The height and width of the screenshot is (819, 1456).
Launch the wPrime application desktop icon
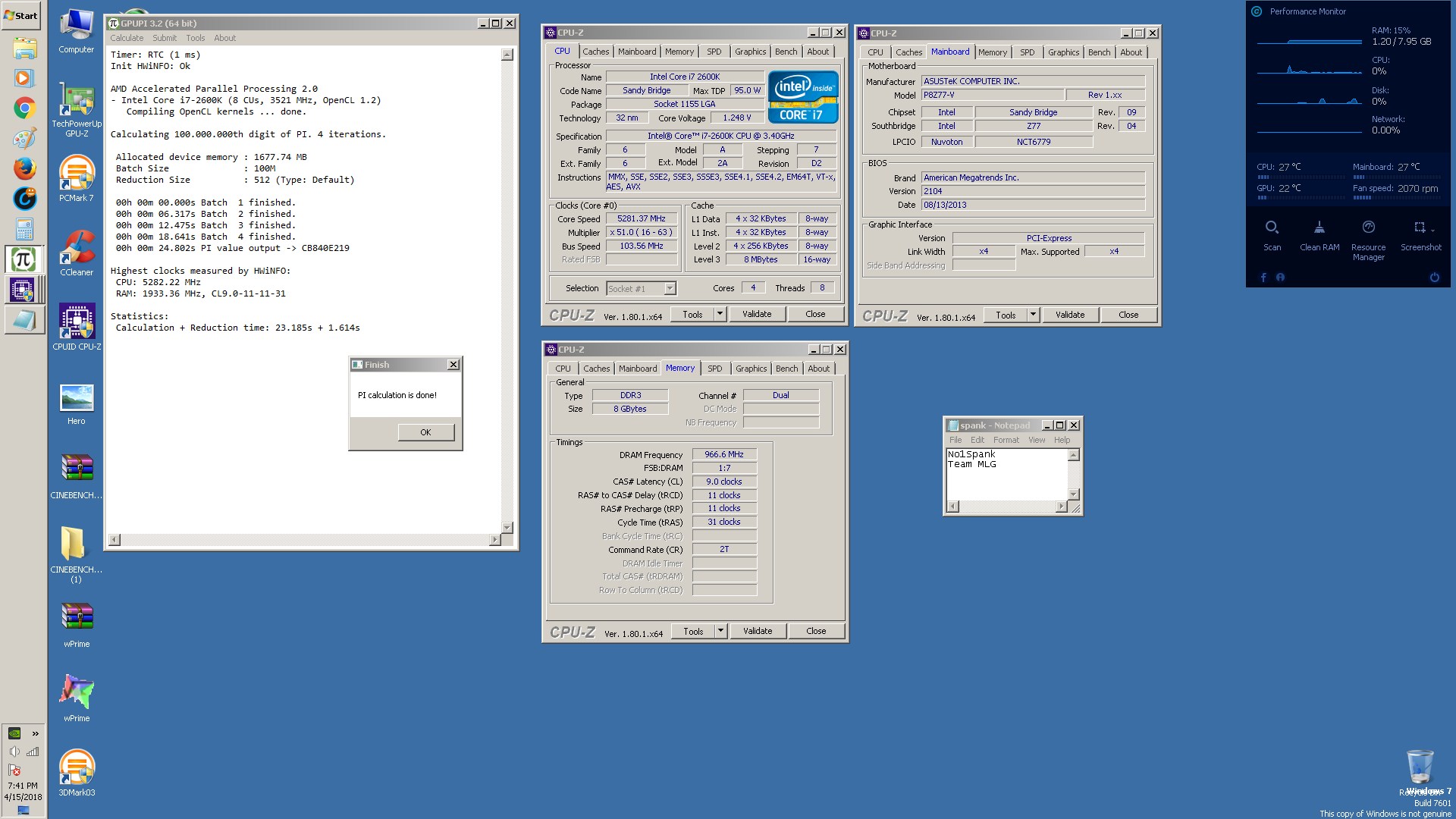77,698
